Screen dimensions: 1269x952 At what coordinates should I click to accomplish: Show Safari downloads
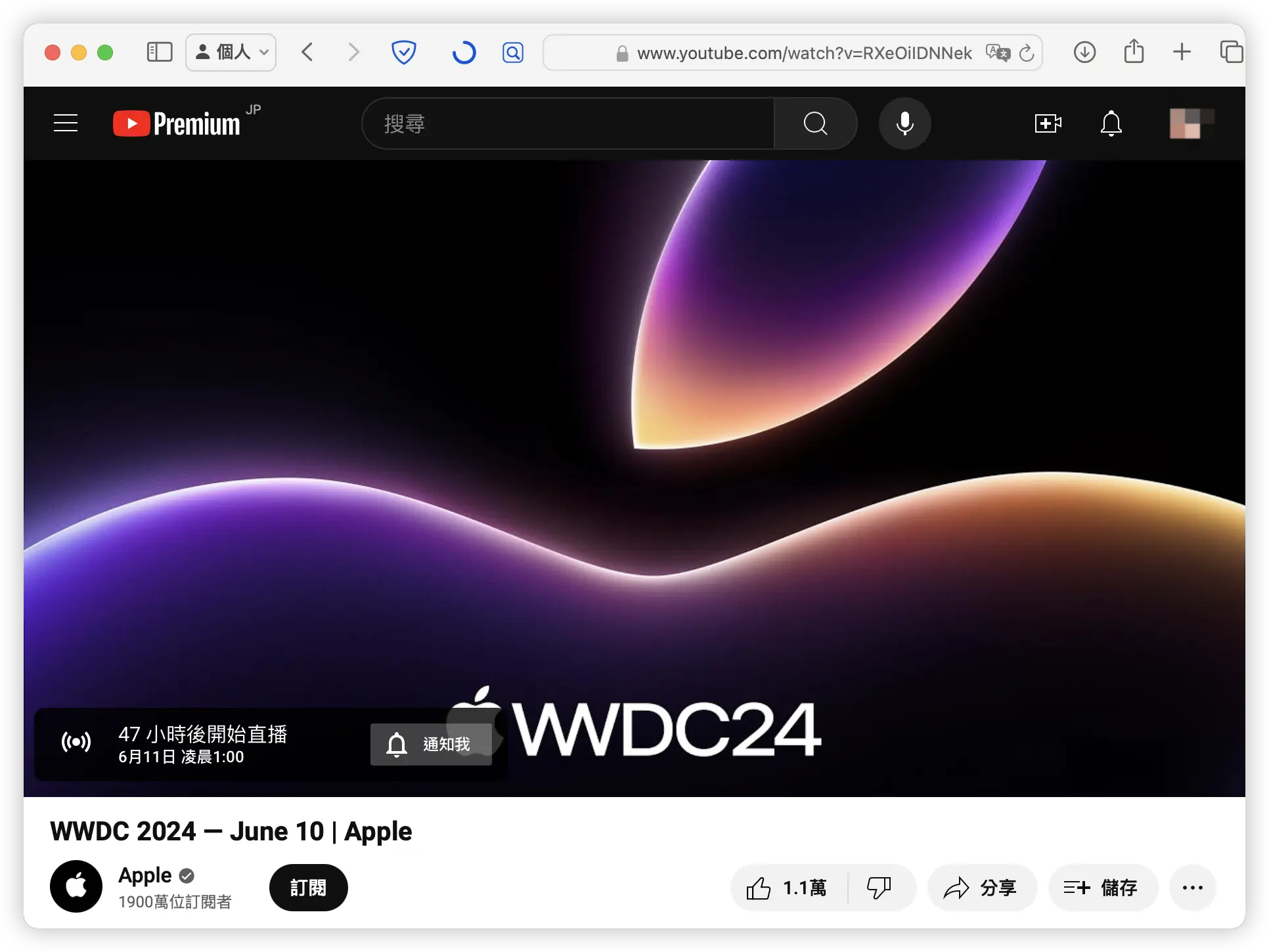[1084, 52]
